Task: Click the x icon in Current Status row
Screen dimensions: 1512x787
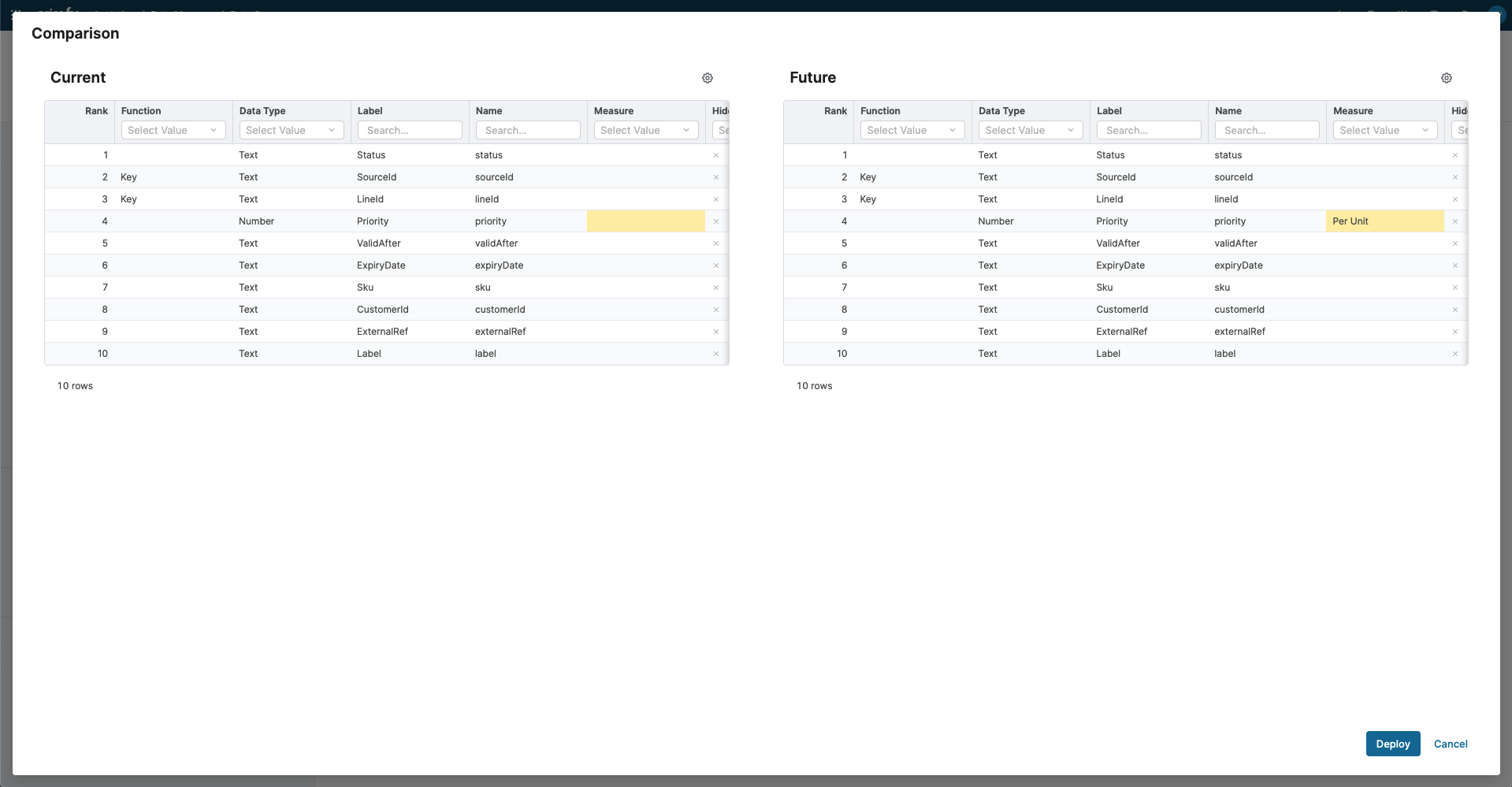Action: click(716, 155)
